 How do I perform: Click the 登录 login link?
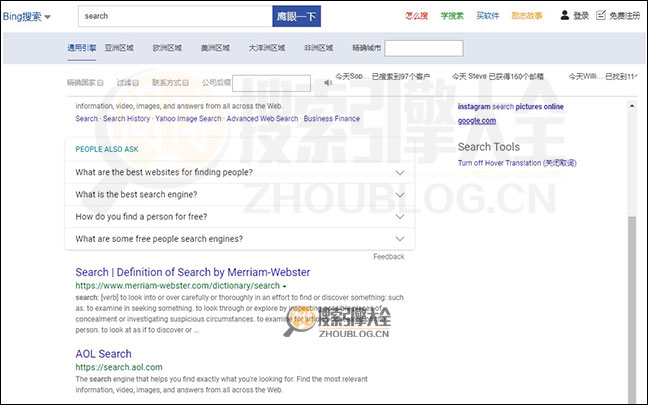pyautogui.click(x=581, y=16)
